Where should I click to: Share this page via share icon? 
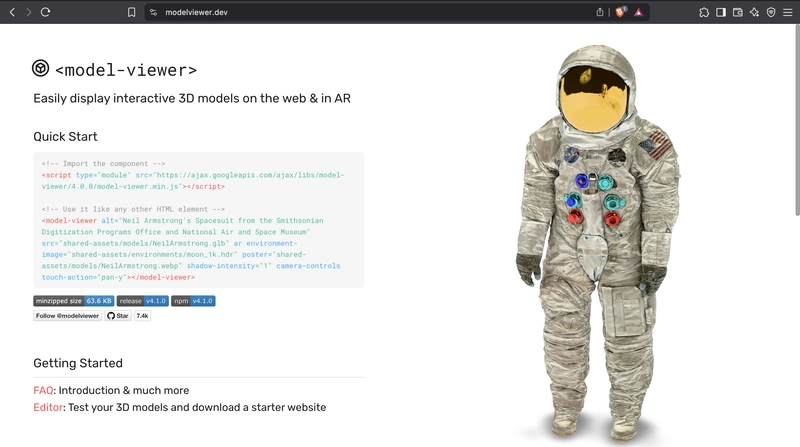600,12
